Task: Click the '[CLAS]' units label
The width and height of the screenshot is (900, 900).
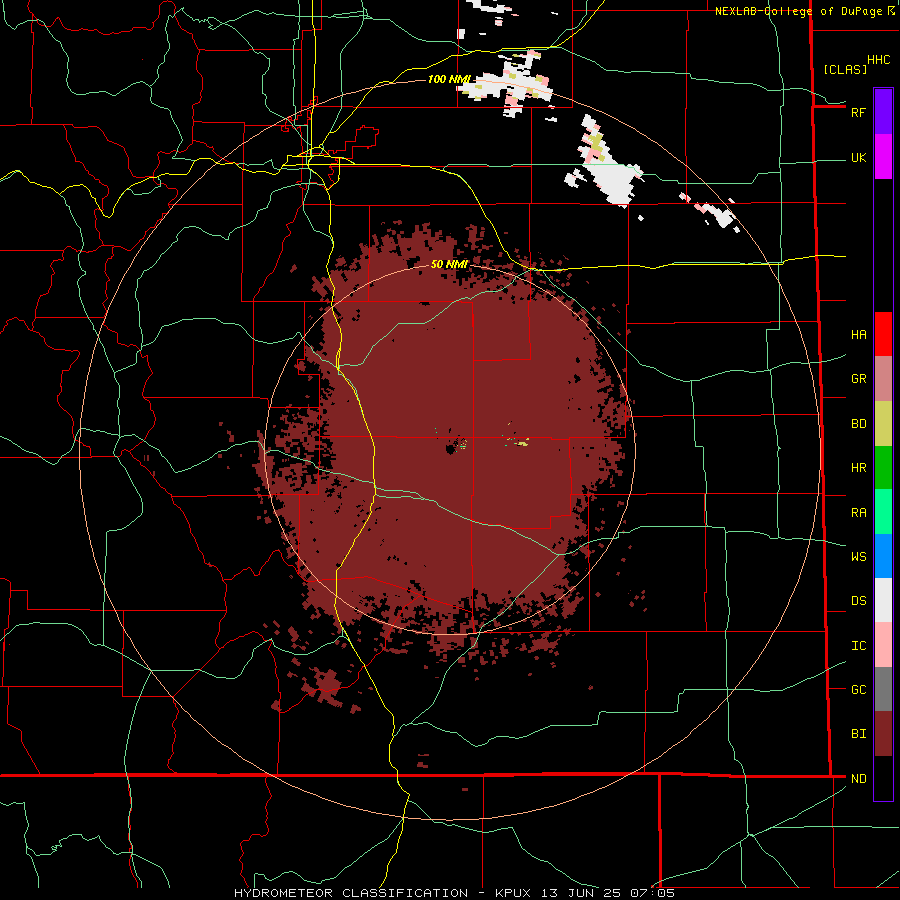Action: coord(845,70)
